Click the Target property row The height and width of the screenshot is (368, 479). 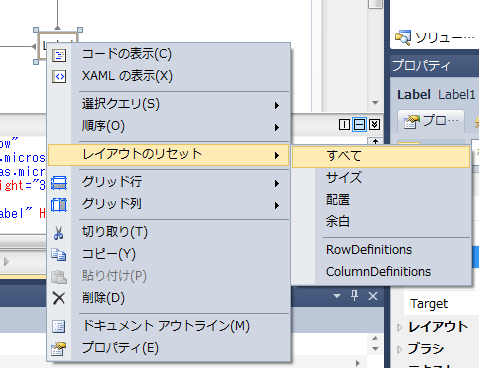(441, 304)
